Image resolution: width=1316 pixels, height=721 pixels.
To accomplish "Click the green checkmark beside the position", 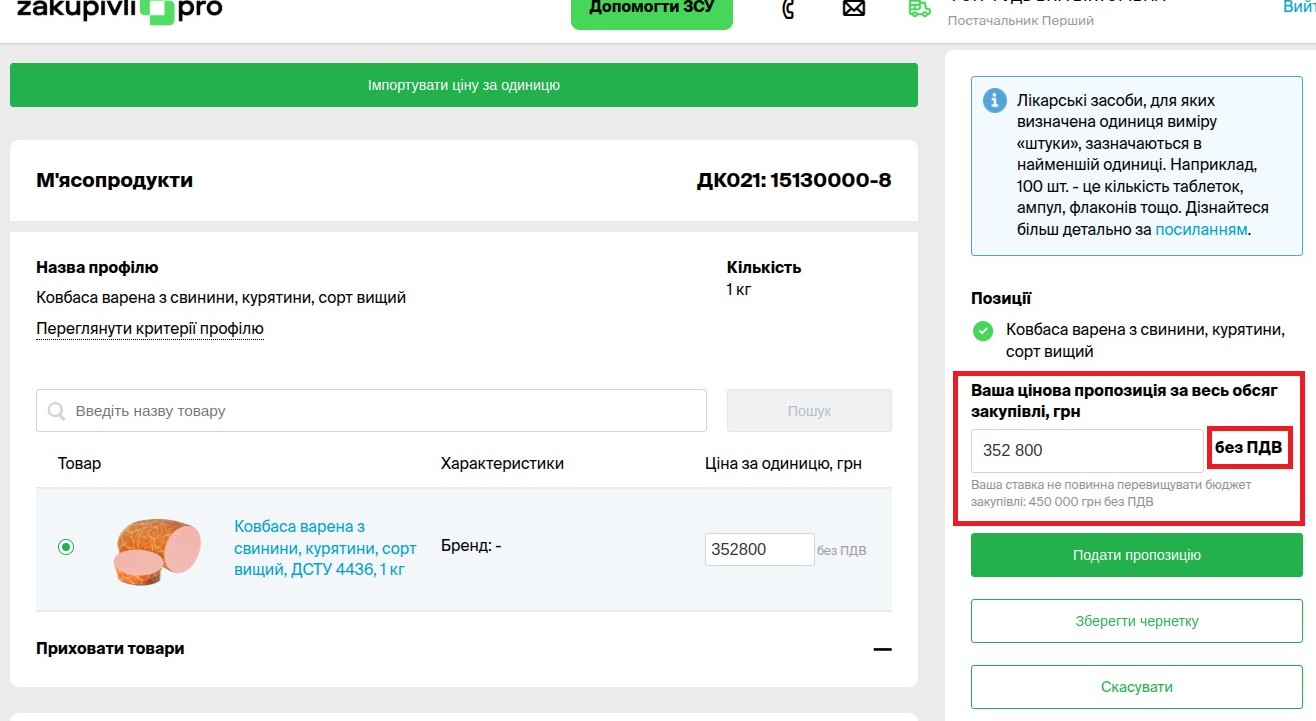I will point(983,330).
